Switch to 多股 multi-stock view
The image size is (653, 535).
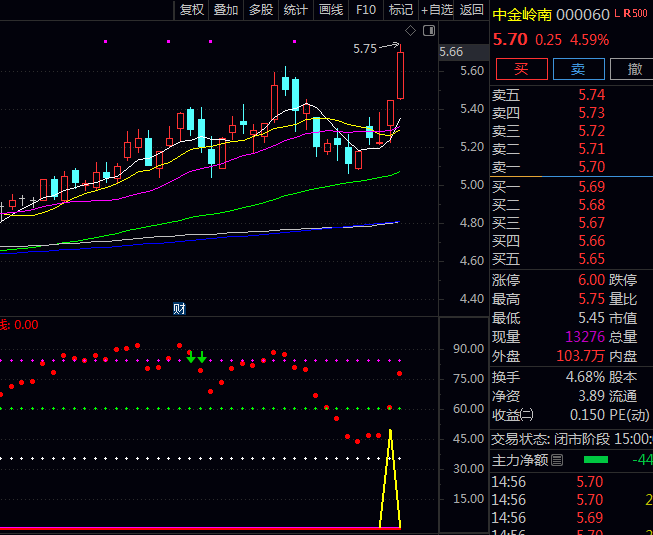(260, 10)
